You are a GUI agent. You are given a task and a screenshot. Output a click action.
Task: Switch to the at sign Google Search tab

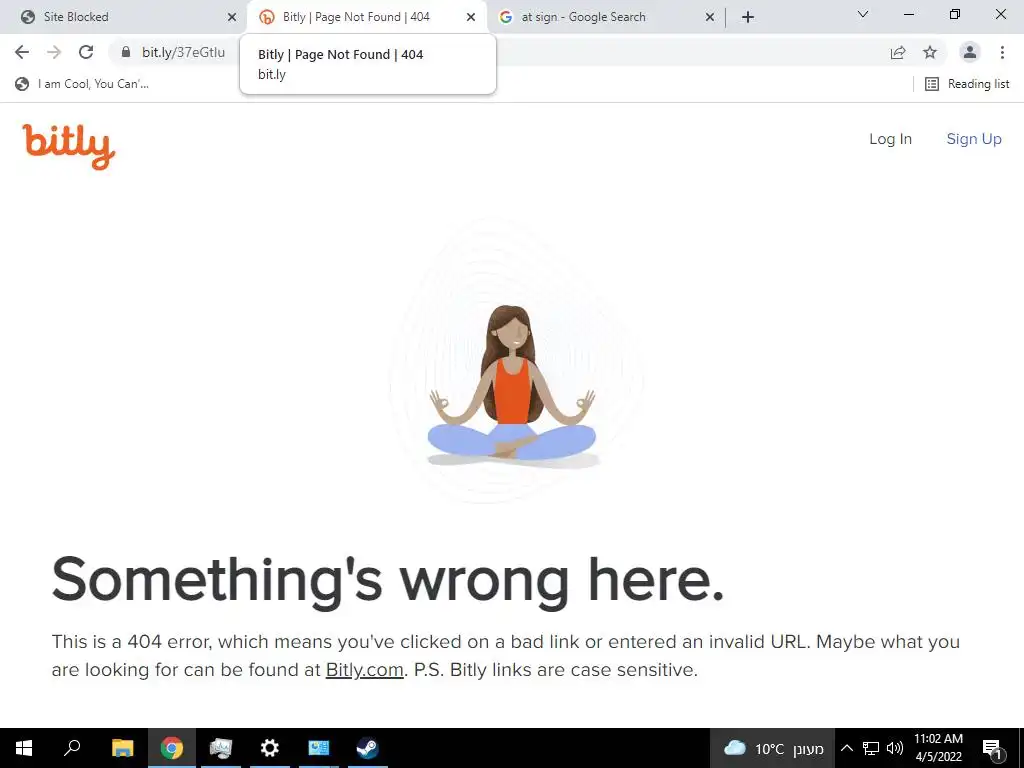click(x=606, y=17)
